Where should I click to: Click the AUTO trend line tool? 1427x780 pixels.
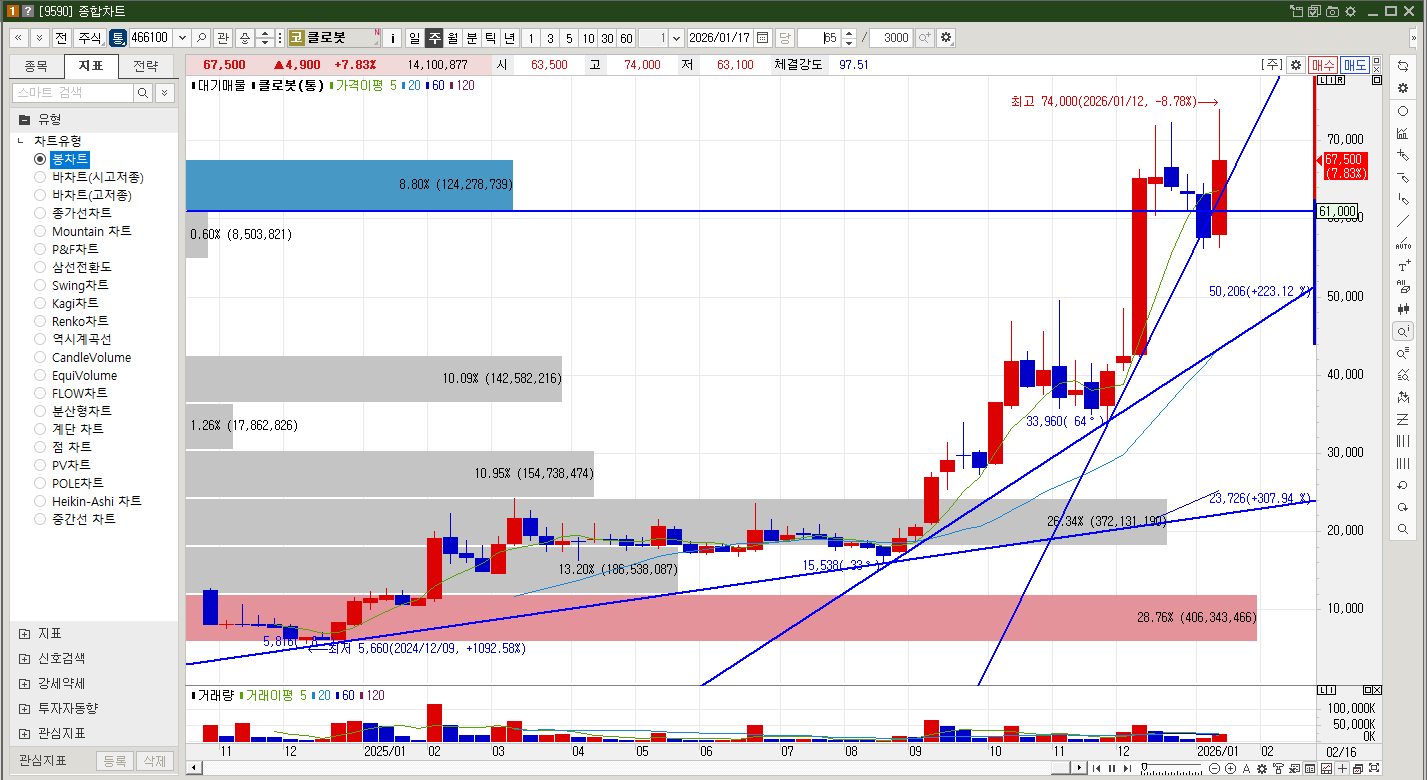[1403, 243]
